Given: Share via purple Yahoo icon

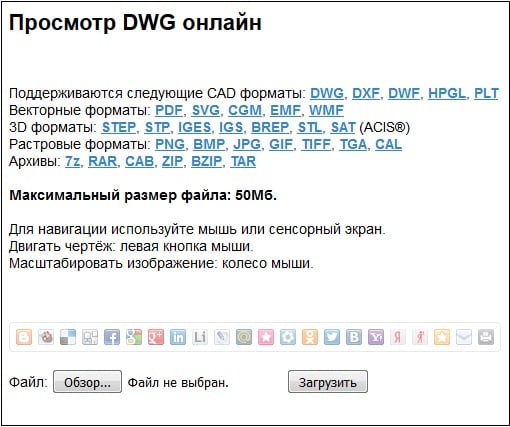Looking at the screenshot, I should (376, 337).
